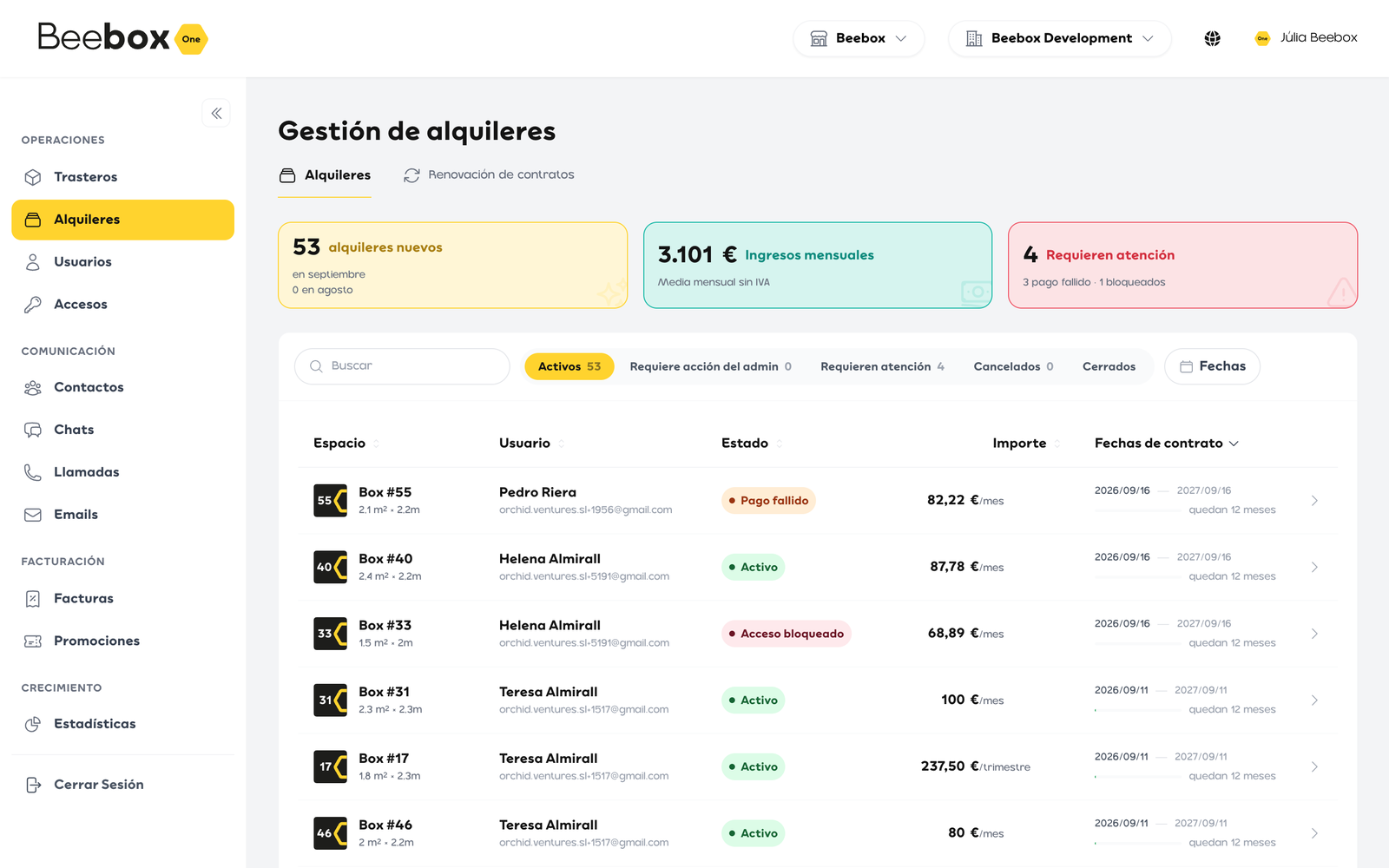Open Chats from the sidebar

pos(122,430)
